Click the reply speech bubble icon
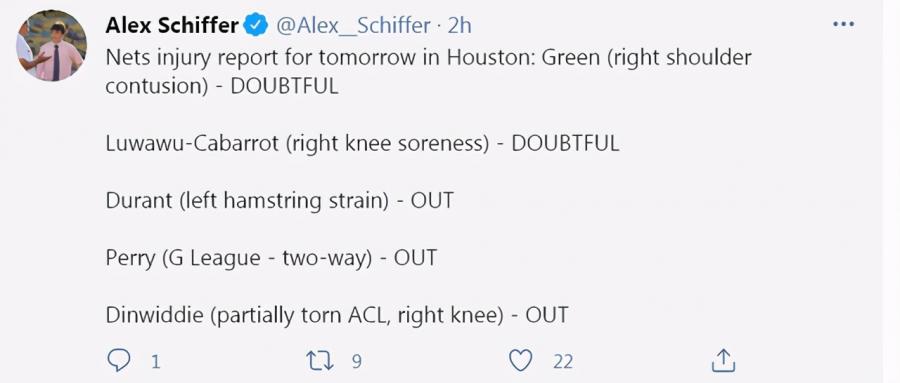 tap(119, 361)
